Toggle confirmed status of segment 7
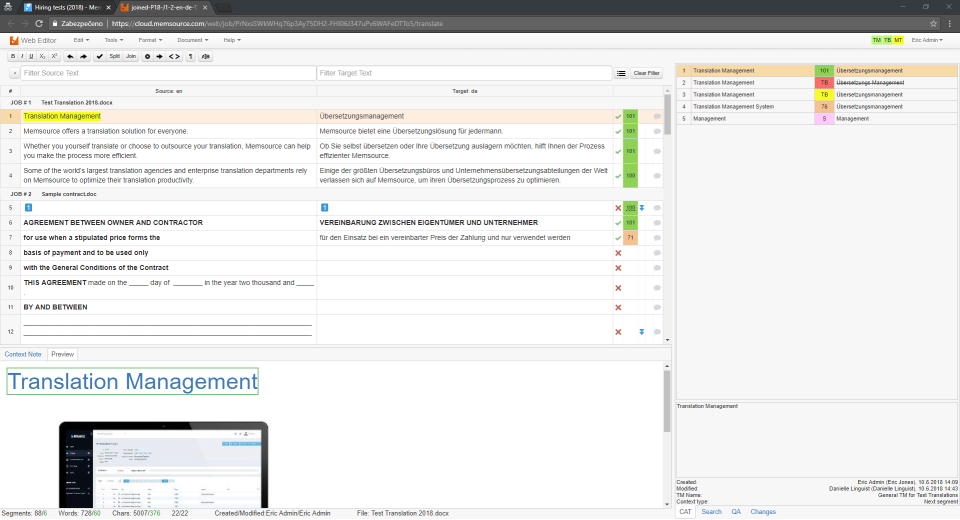This screenshot has height=520, width=960. (x=618, y=238)
